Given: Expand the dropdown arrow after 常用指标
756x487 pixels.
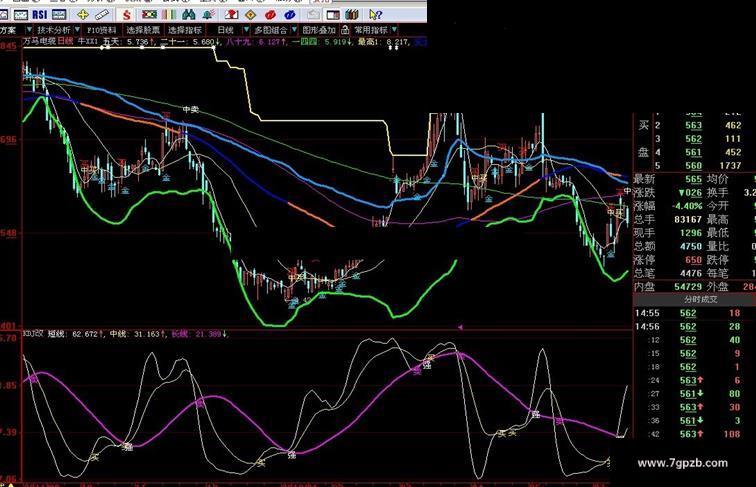Looking at the screenshot, I should click(394, 30).
